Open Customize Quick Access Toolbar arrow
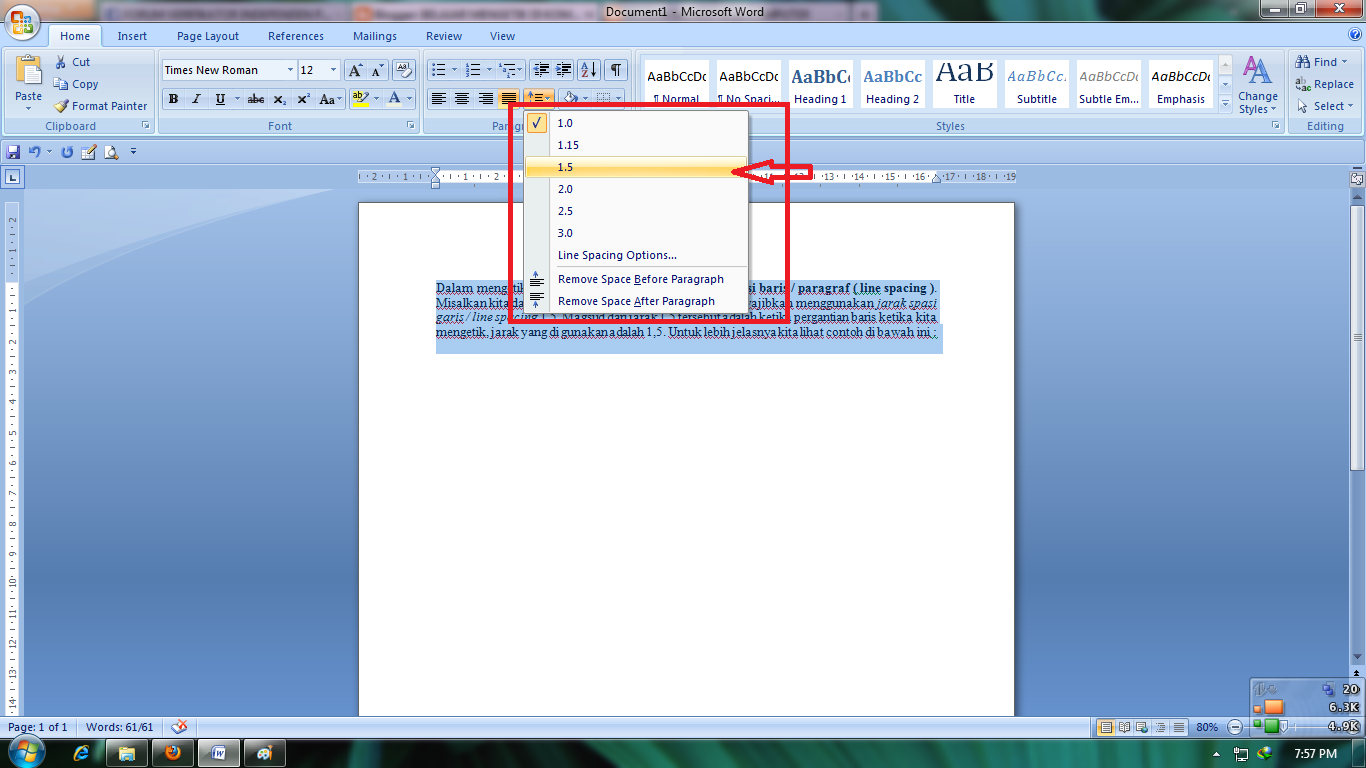This screenshot has width=1366, height=768. coord(133,152)
